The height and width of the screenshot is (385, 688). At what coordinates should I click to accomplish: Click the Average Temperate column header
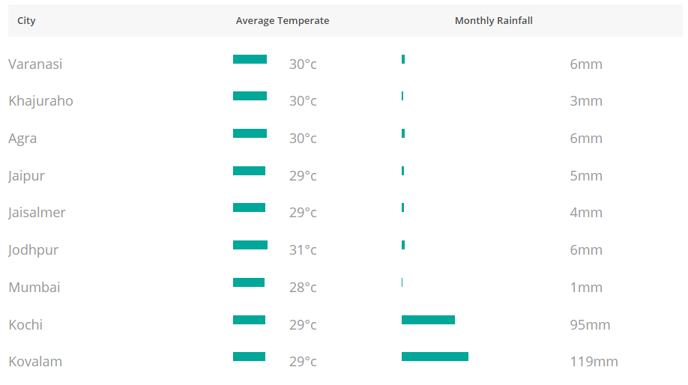282,21
